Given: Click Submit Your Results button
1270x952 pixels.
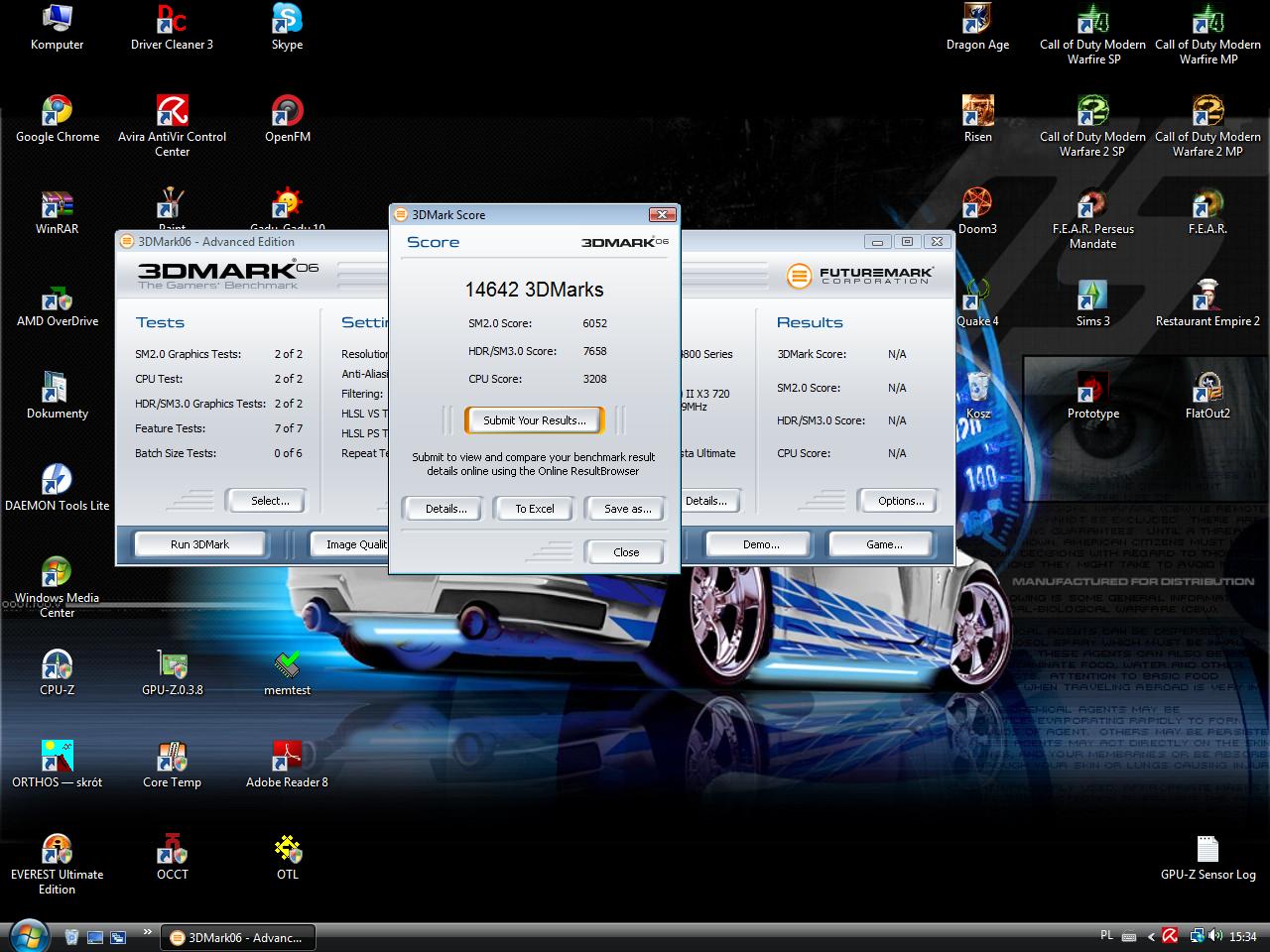Looking at the screenshot, I should point(535,420).
